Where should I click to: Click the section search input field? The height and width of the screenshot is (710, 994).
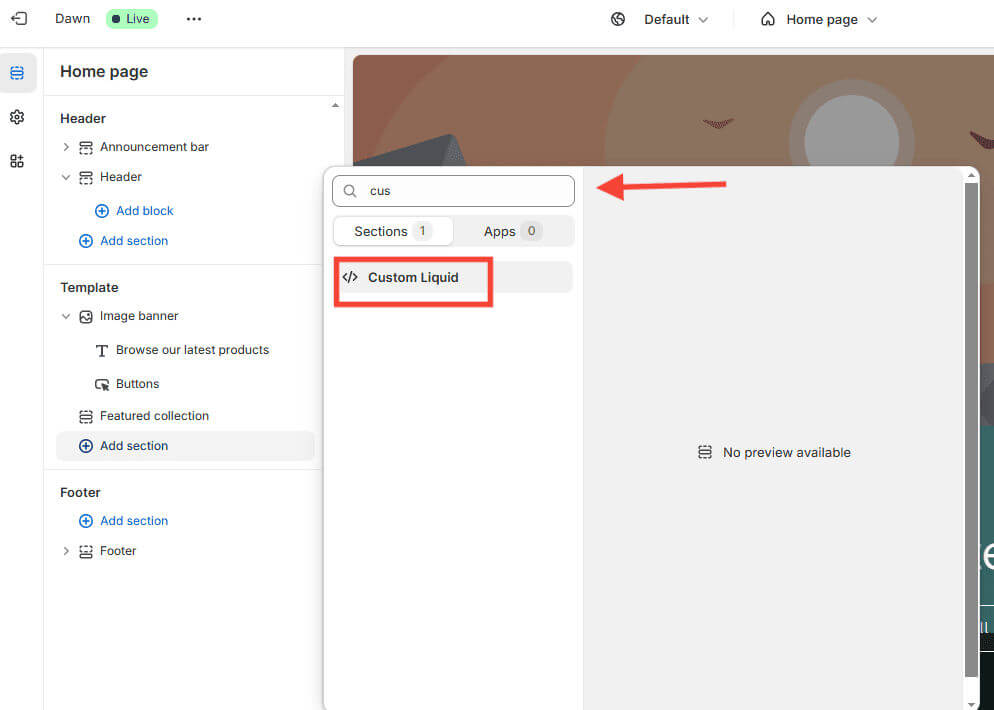tap(465, 191)
